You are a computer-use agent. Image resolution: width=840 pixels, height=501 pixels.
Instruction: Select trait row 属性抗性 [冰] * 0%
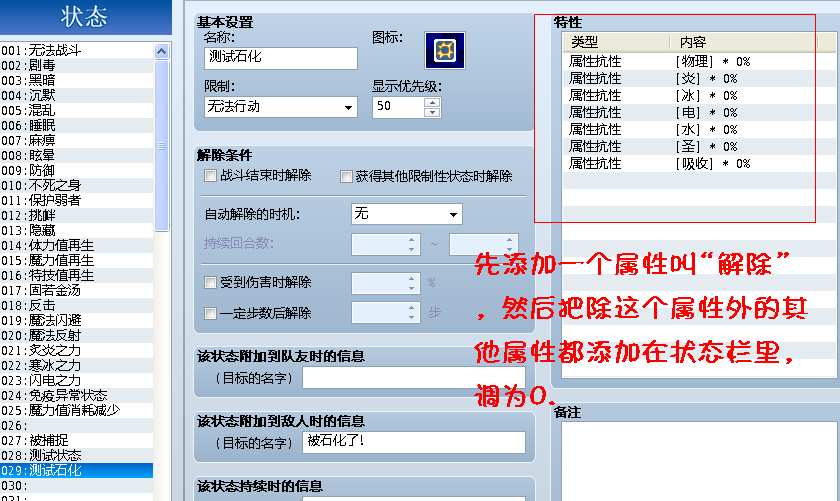tap(699, 96)
